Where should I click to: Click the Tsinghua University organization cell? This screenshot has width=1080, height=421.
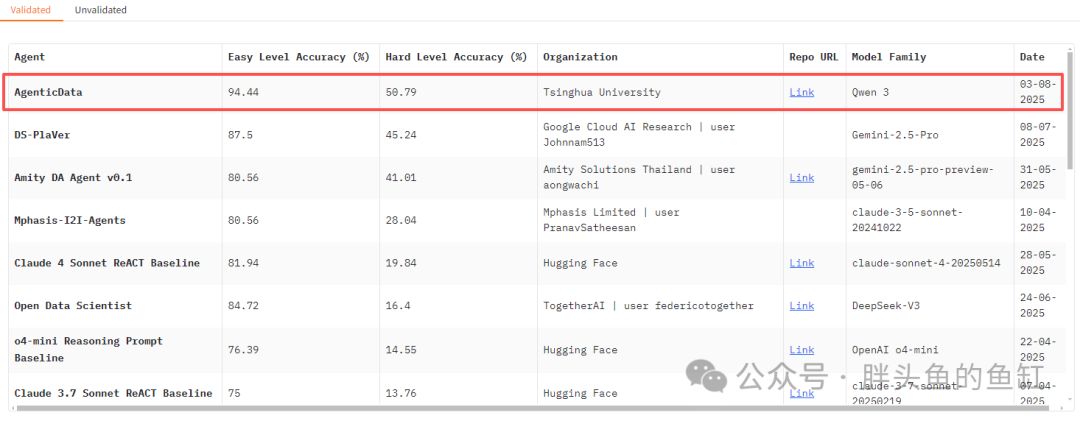click(602, 92)
